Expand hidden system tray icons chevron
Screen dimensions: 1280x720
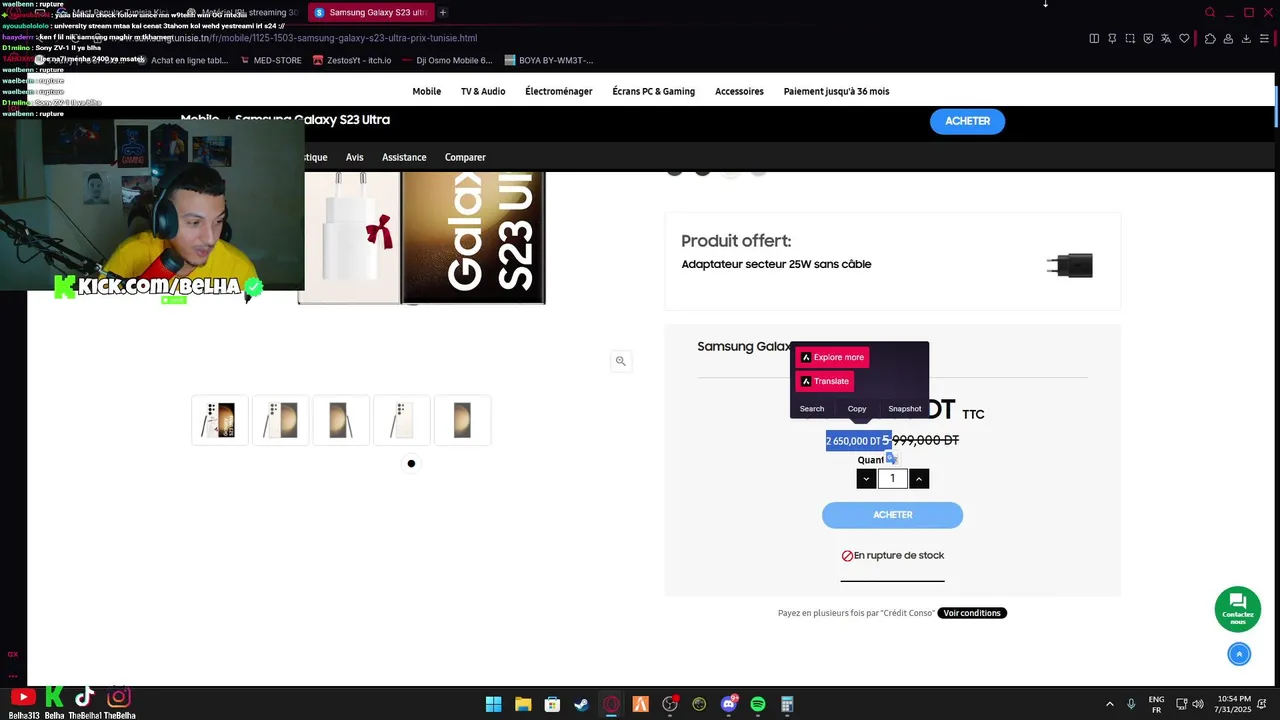click(x=1109, y=704)
